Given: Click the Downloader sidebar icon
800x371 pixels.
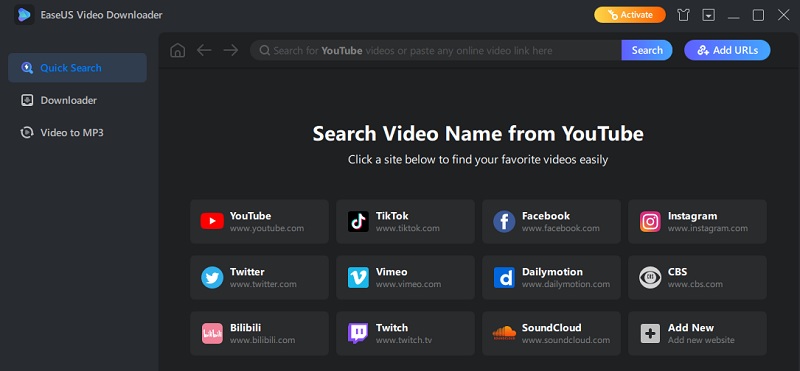Looking at the screenshot, I should pos(27,101).
